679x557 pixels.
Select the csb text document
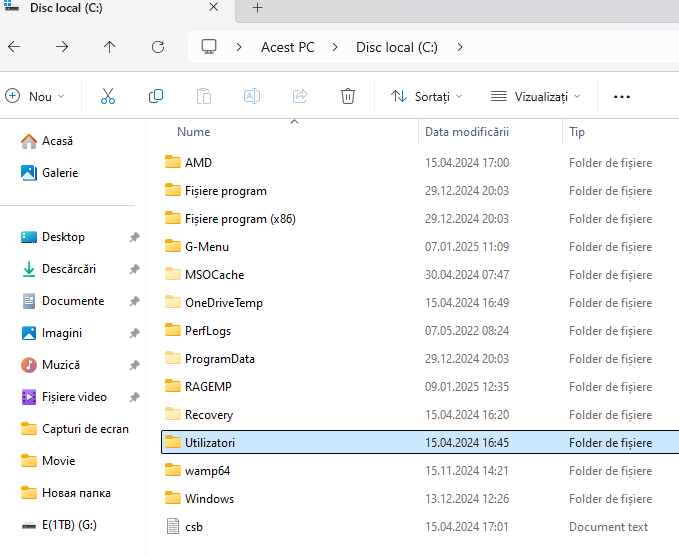point(194,527)
